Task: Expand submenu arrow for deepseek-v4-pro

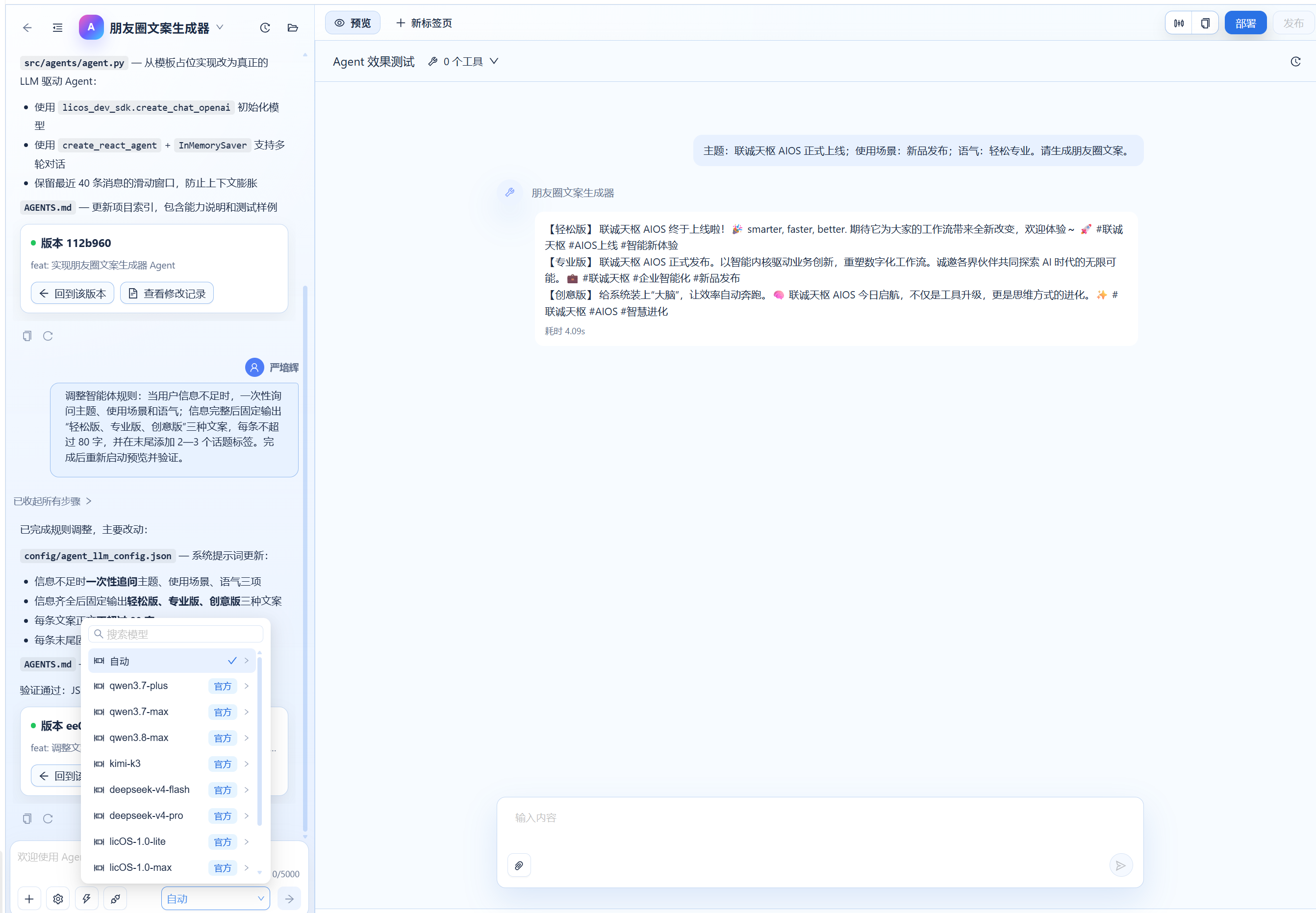Action: click(247, 816)
